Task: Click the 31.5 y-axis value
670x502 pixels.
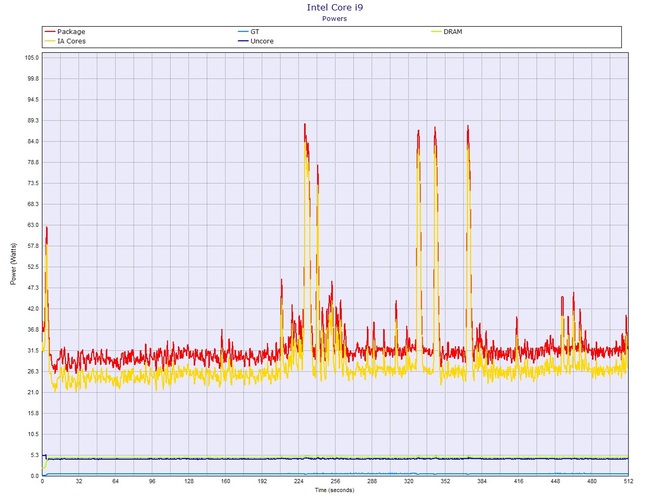Action: point(33,350)
